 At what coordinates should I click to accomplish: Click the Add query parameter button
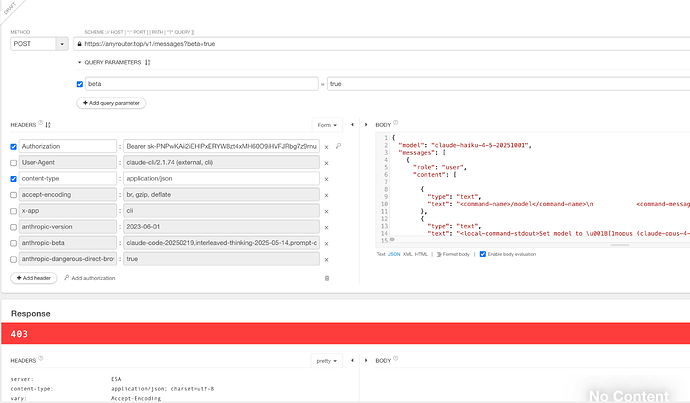click(x=111, y=103)
